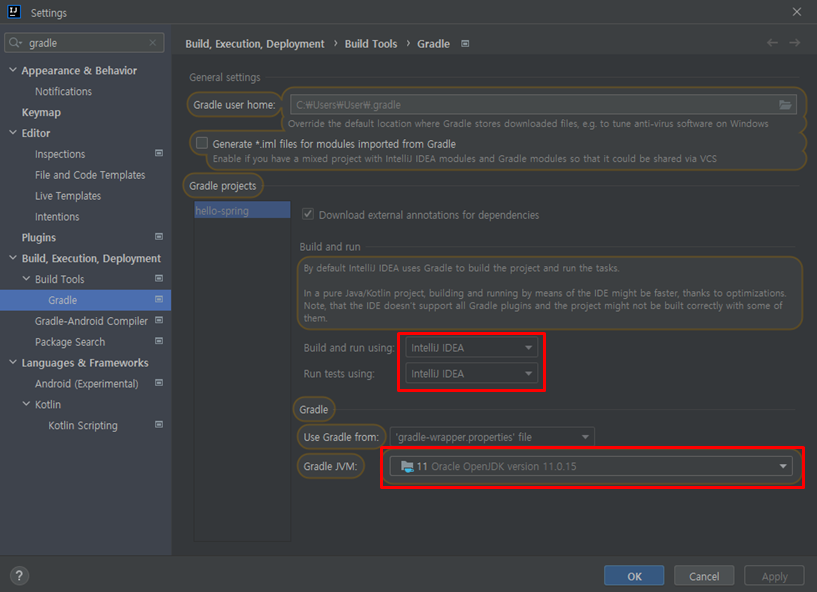Open help with the question mark button
Screen dimensions: 817x592
pos(19,575)
